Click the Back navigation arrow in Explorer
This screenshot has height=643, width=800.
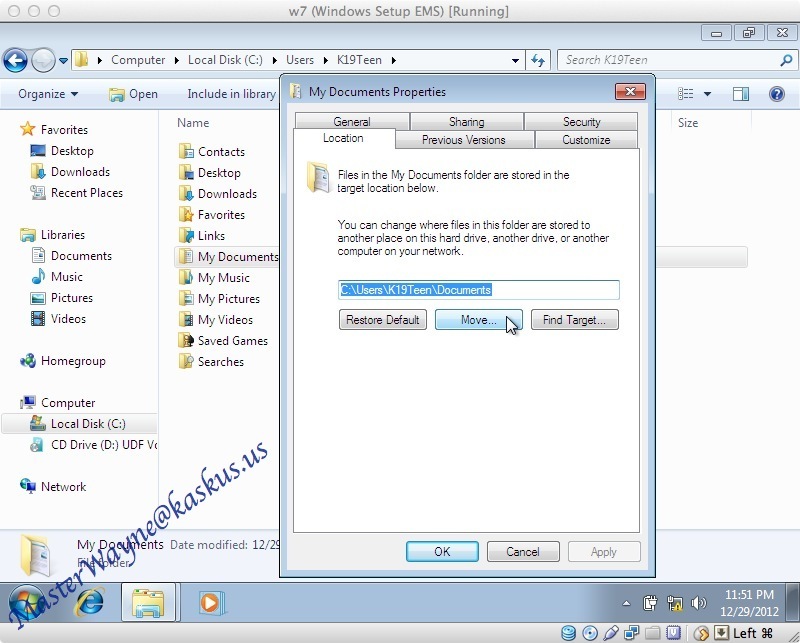pos(15,61)
